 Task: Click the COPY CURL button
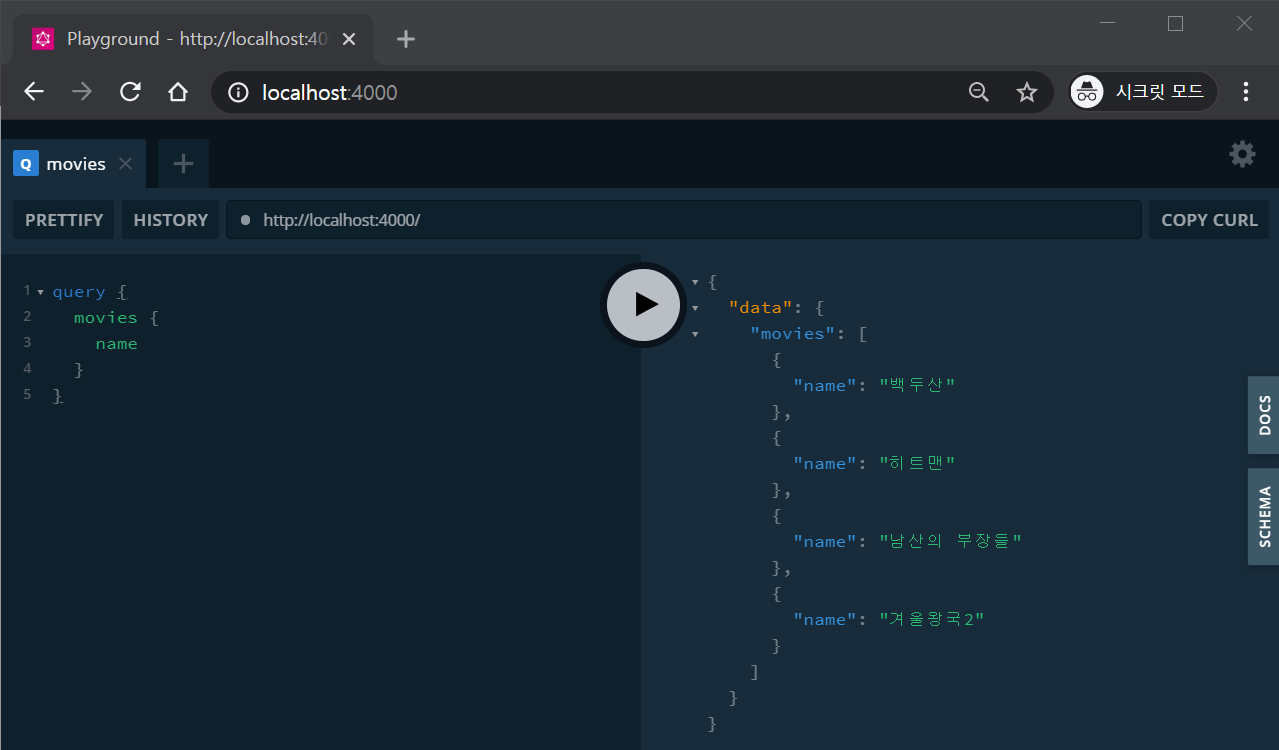pos(1208,219)
